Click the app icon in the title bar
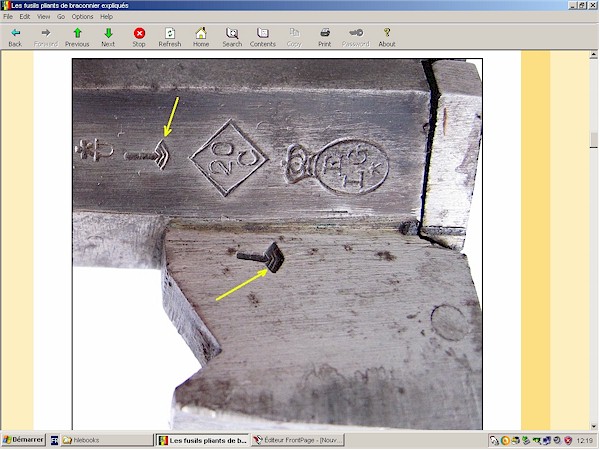Image resolution: width=600 pixels, height=450 pixels. click(6, 5)
